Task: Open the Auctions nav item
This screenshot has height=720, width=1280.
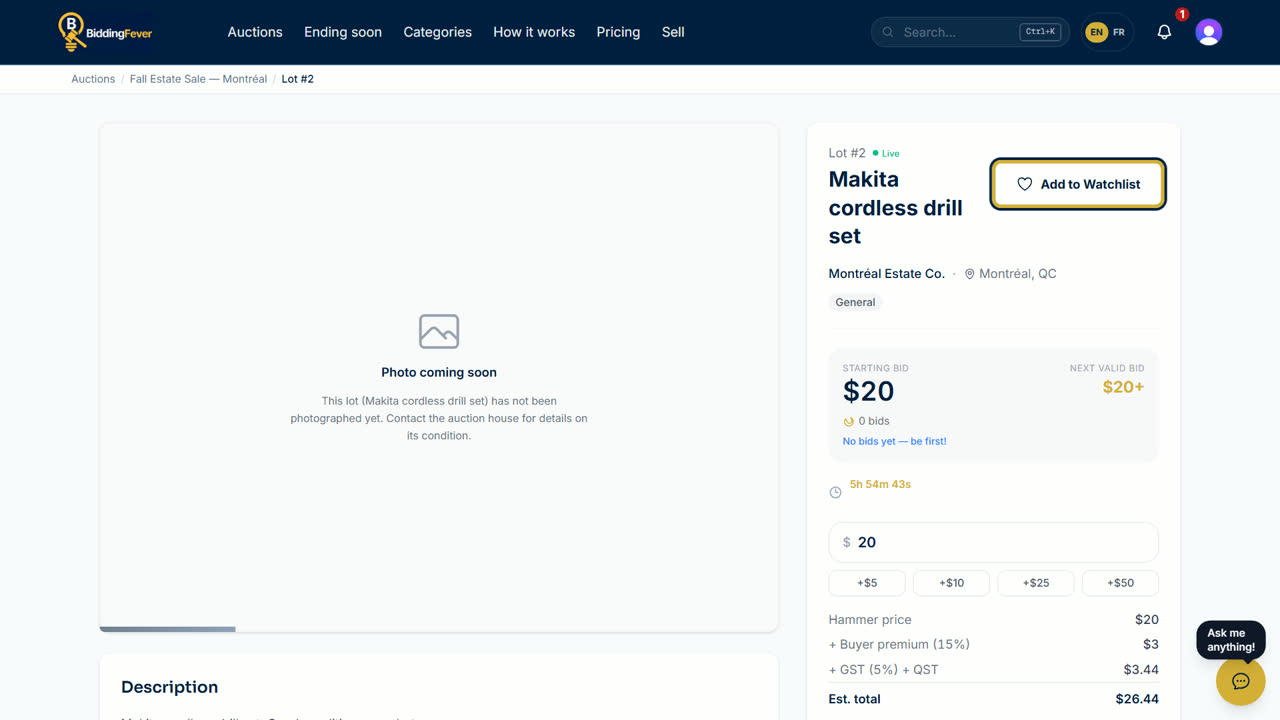Action: (x=255, y=32)
